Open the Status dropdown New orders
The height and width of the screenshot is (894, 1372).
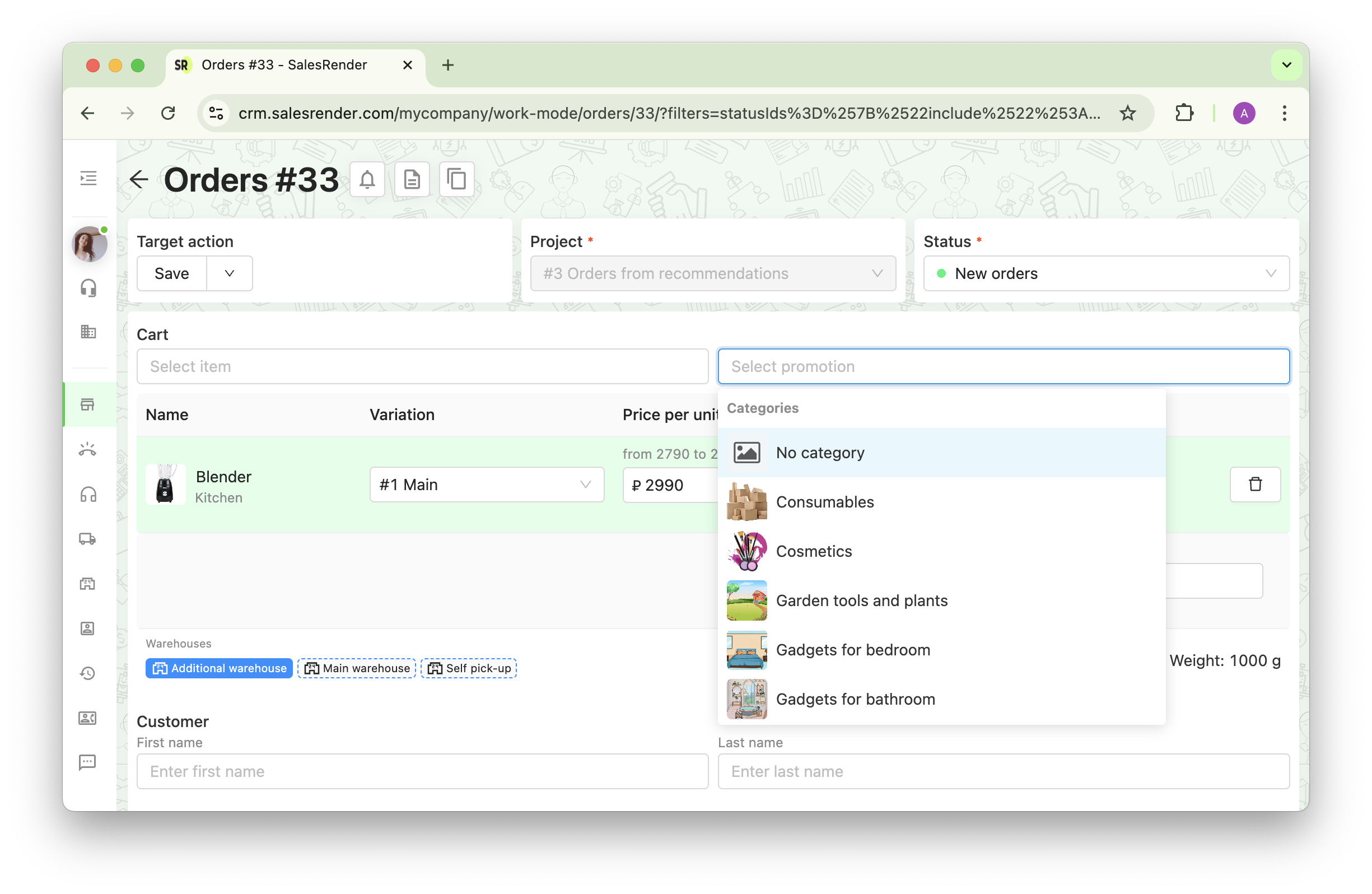click(x=1106, y=273)
